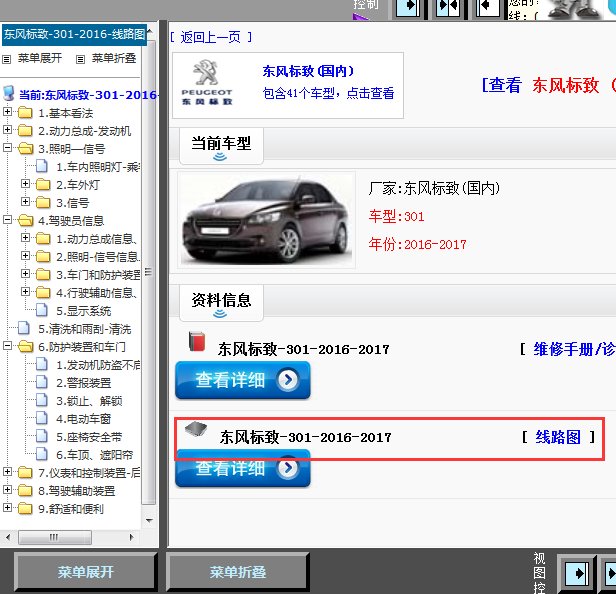616x594 pixels.
Task: Open the 5.座椅安全带 document
Action: coord(89,437)
